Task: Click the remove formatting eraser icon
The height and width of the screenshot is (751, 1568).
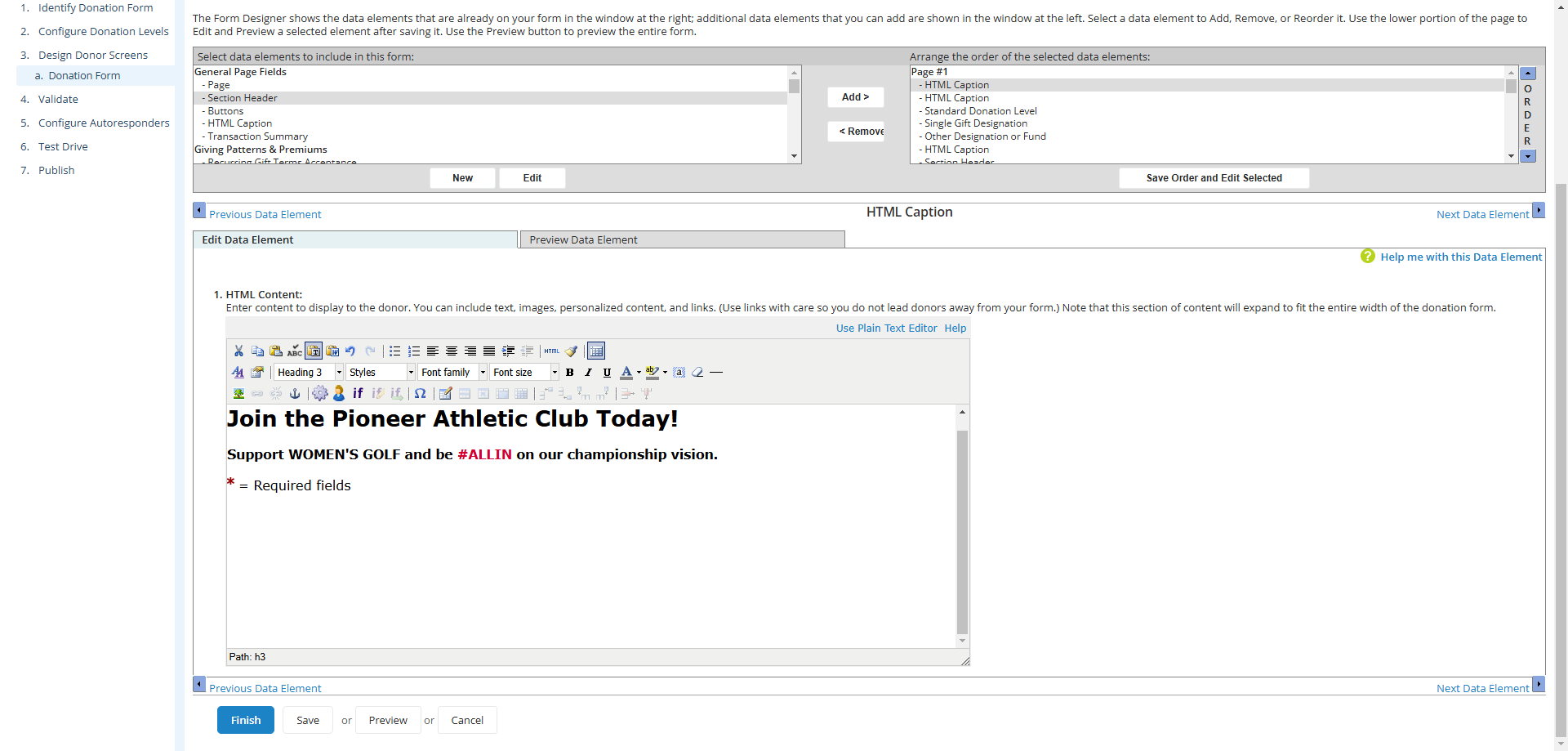Action: pos(697,372)
